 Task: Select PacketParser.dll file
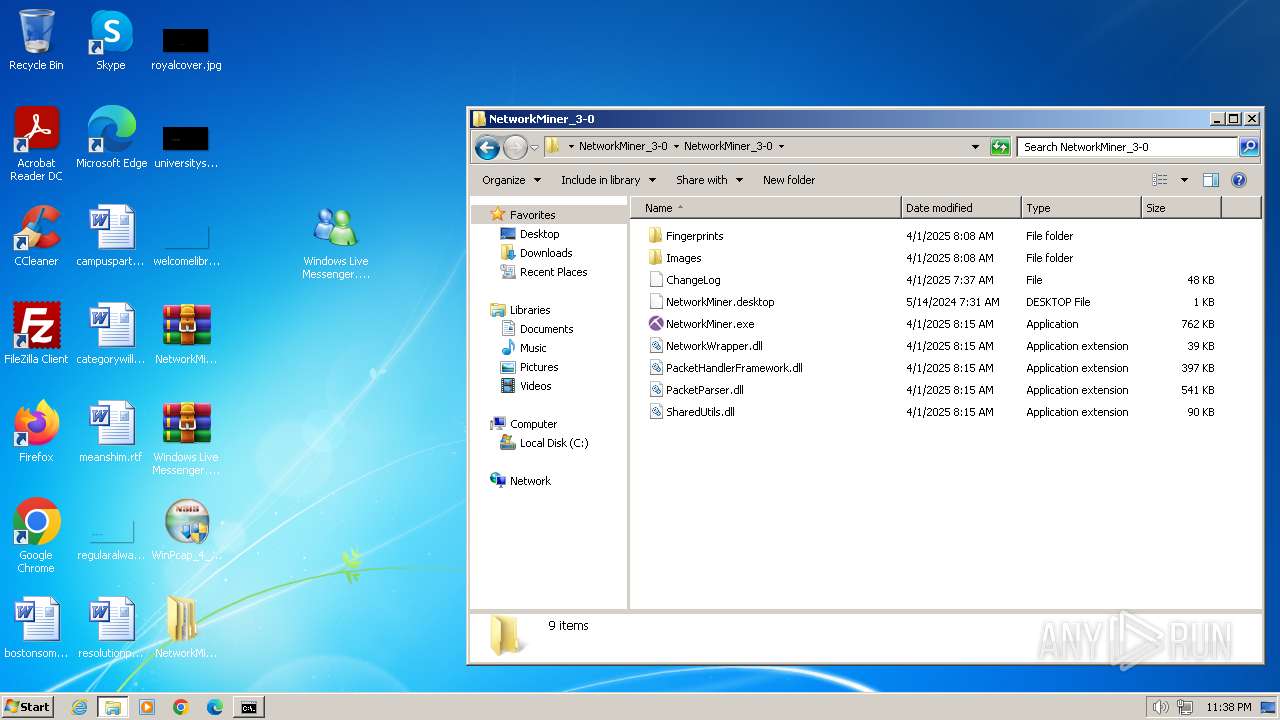click(705, 390)
